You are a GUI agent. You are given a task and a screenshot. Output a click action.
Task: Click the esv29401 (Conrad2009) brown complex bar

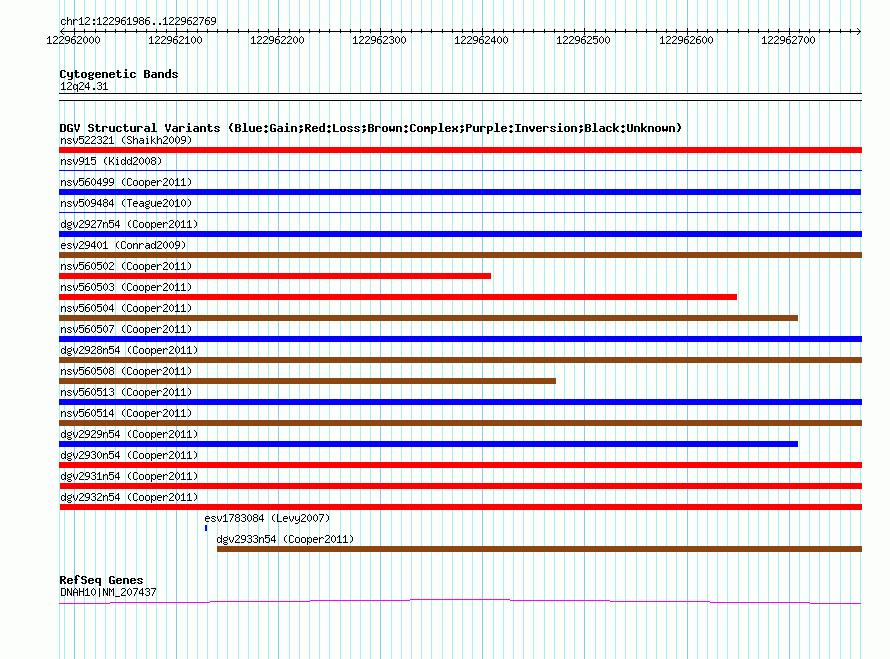click(x=460, y=255)
